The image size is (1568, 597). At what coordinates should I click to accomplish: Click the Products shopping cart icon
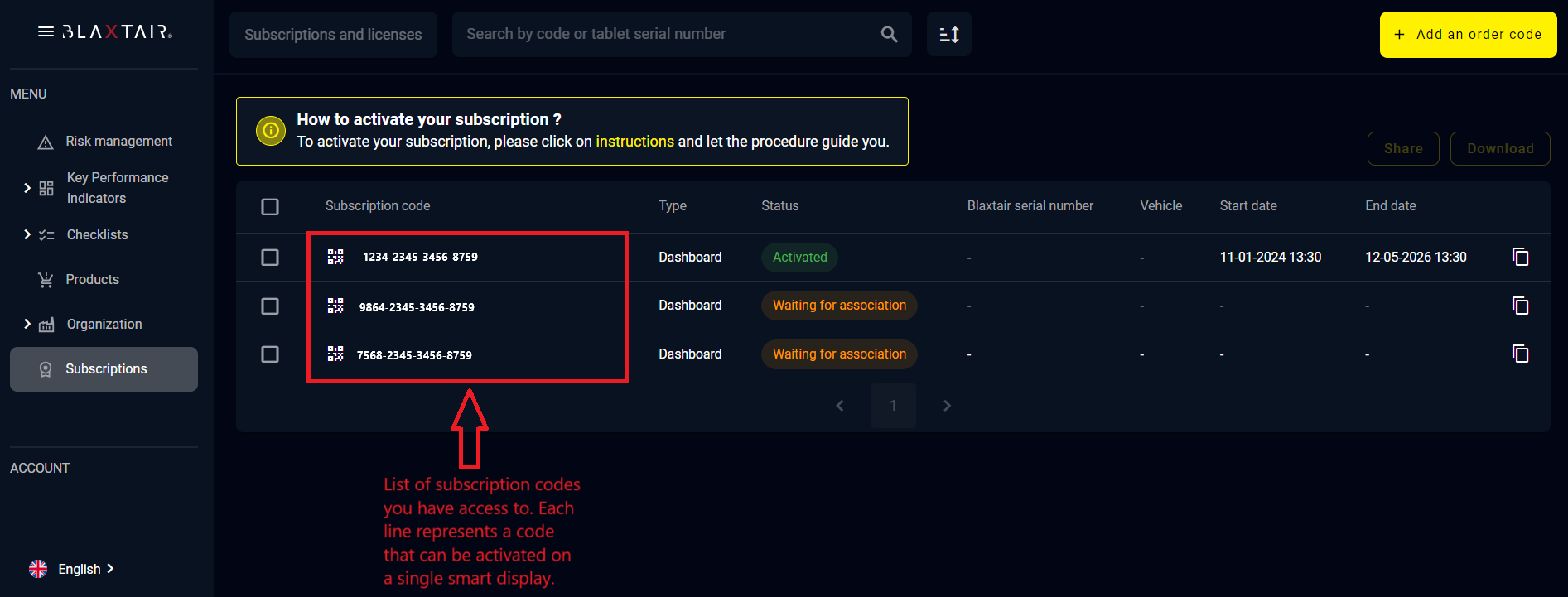(45, 279)
